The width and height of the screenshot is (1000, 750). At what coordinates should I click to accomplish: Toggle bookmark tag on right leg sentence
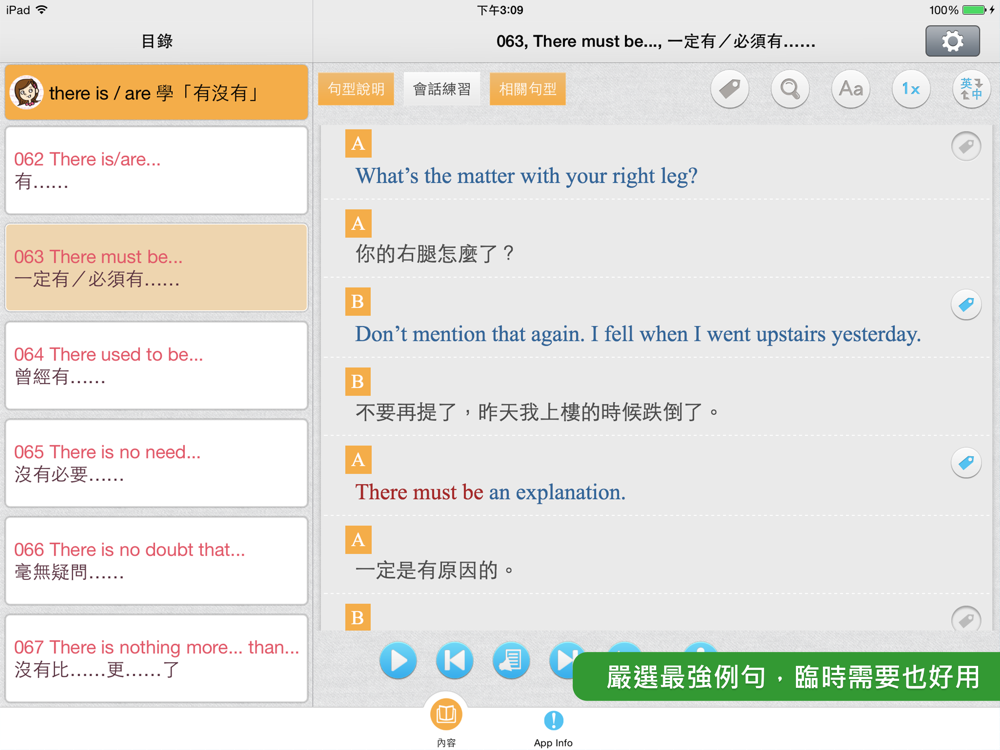click(966, 146)
